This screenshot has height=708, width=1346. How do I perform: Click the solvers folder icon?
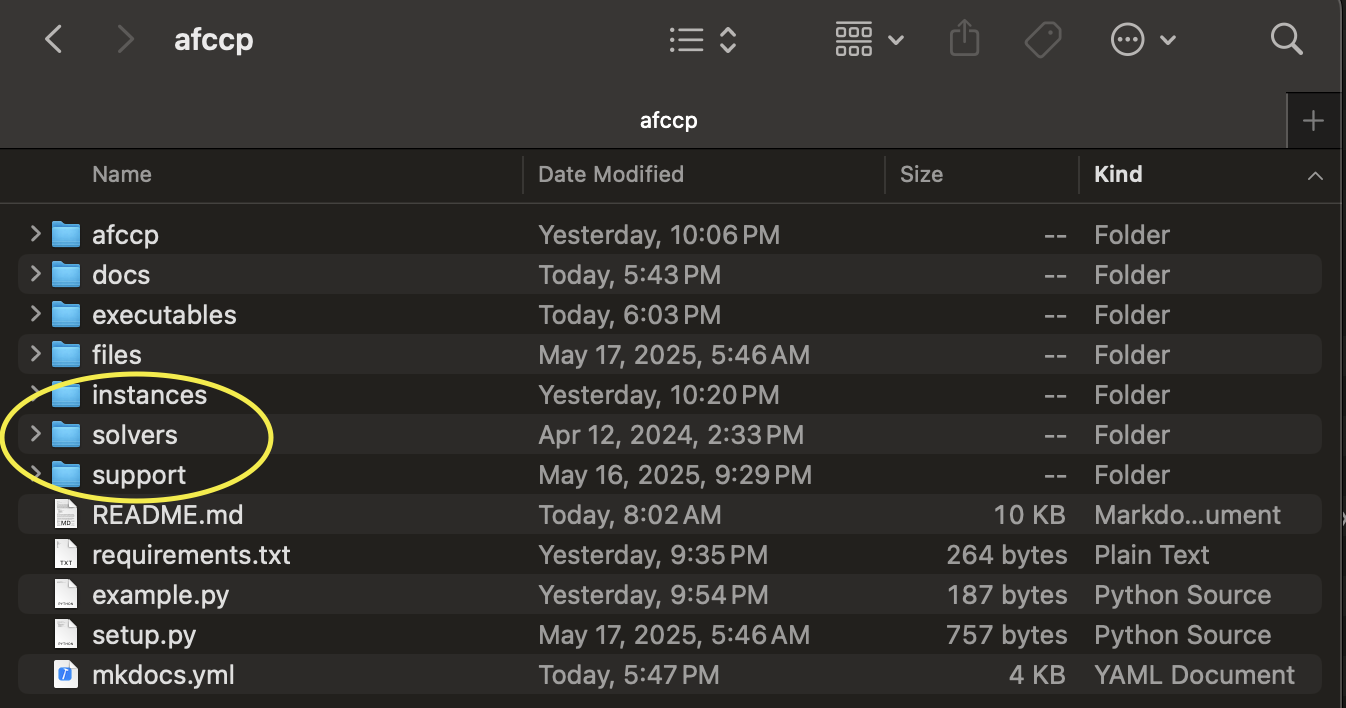pos(66,434)
